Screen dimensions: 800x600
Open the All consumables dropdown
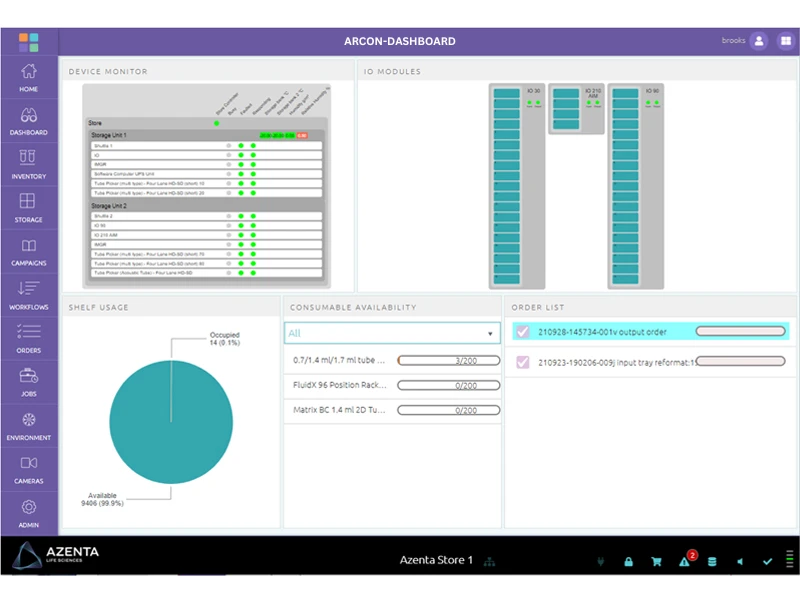tap(393, 331)
